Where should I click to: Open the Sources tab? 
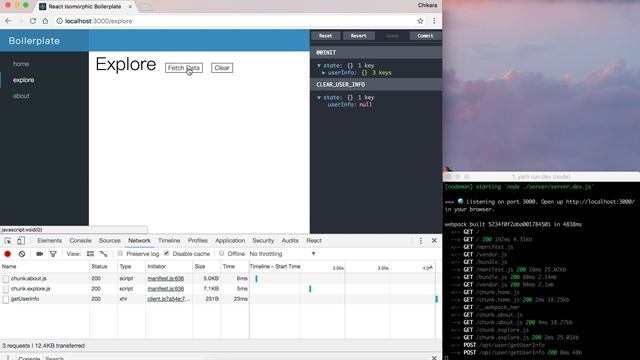109,241
